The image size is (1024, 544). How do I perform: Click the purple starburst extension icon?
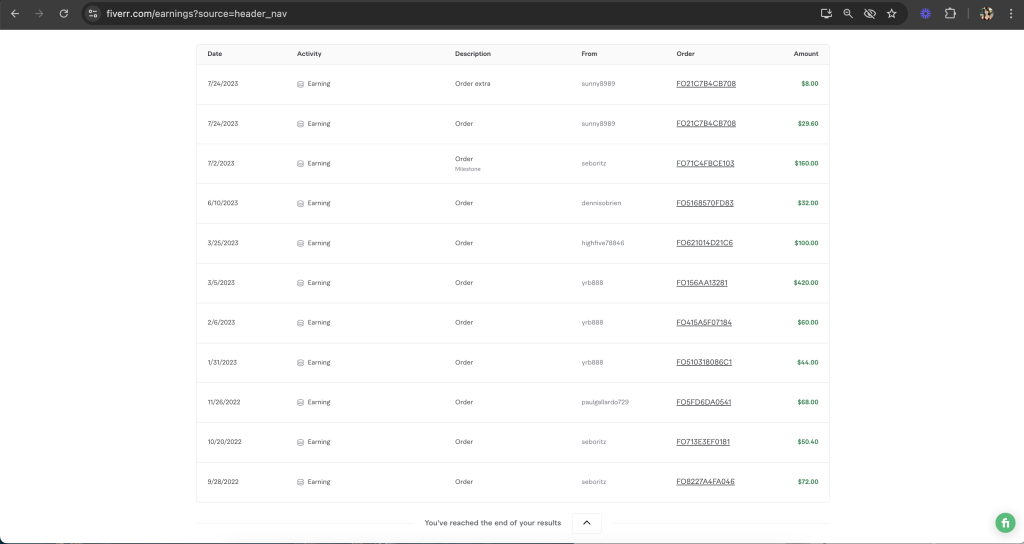click(925, 14)
